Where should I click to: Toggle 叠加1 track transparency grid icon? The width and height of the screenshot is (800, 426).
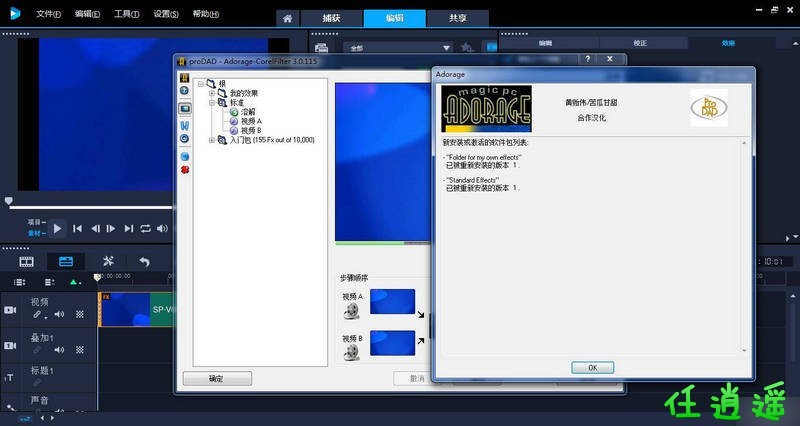pyautogui.click(x=80, y=350)
